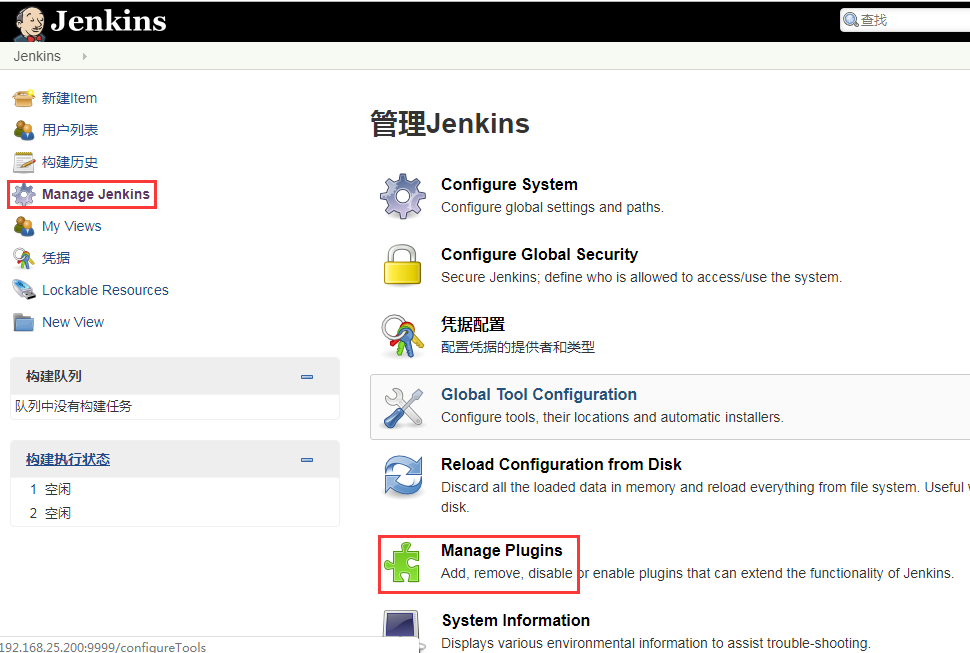970x653 pixels.
Task: Click inside the 查找 search box
Action: tap(905, 20)
